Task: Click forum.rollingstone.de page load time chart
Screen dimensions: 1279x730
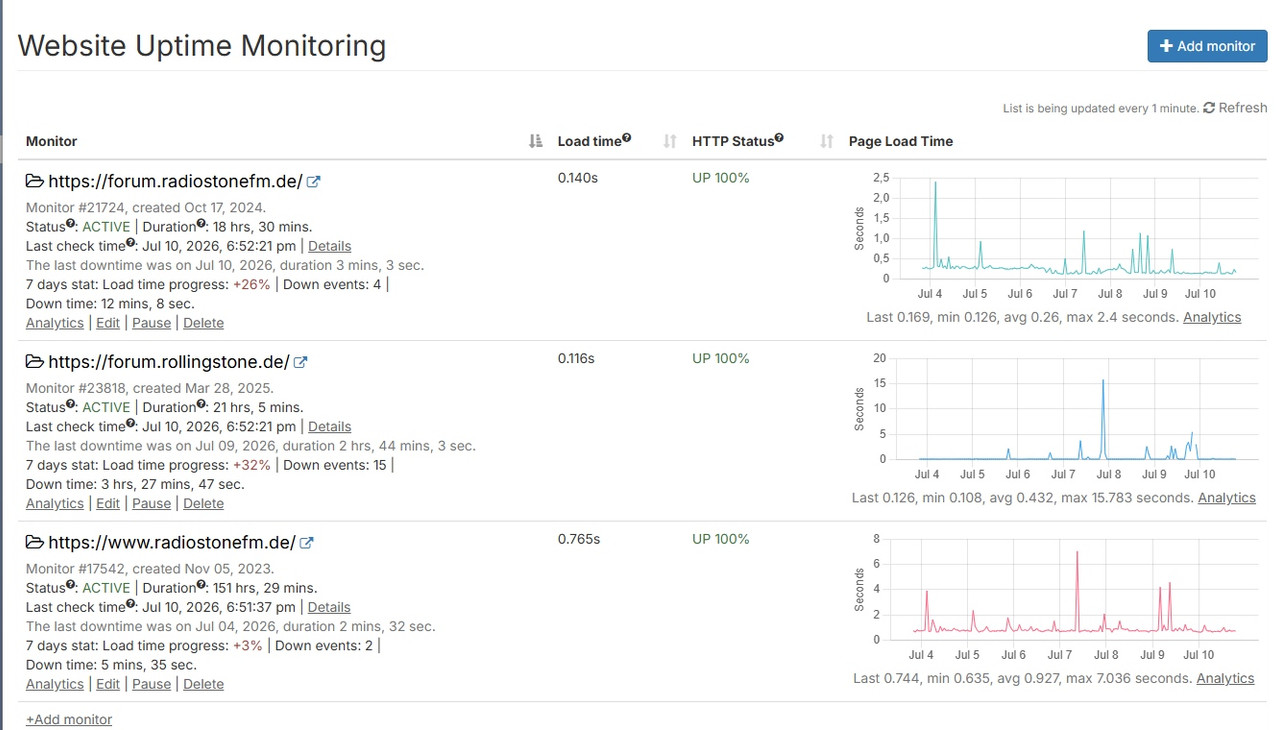Action: [1053, 416]
